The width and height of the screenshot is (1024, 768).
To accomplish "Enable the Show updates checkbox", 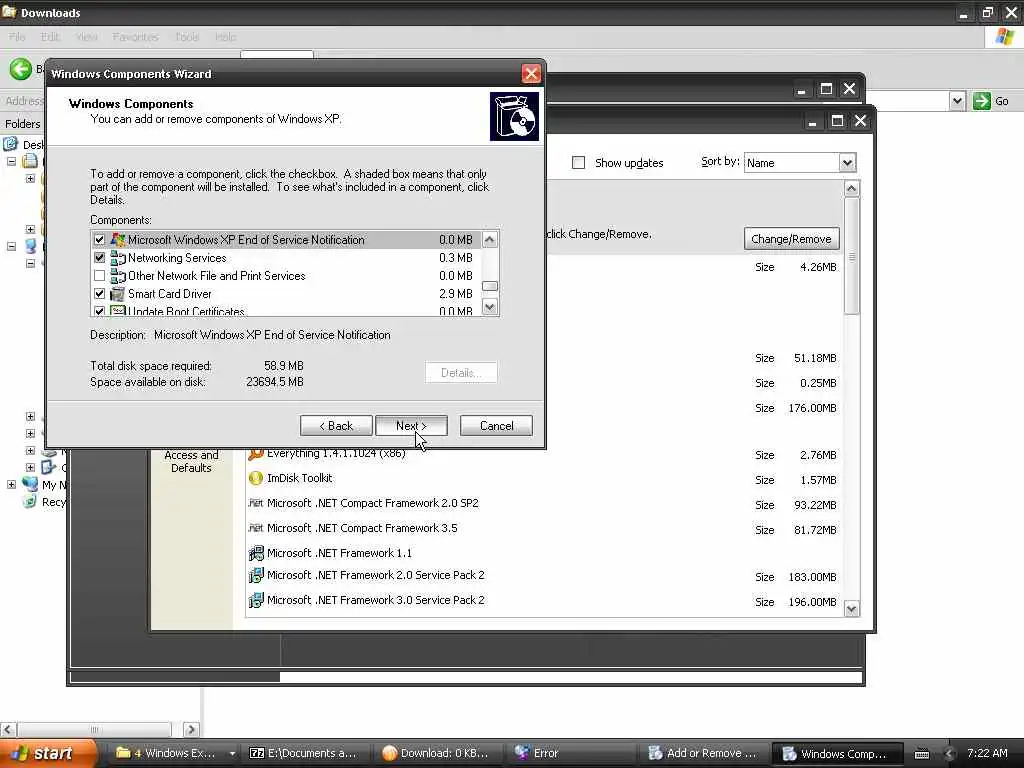I will point(578,163).
